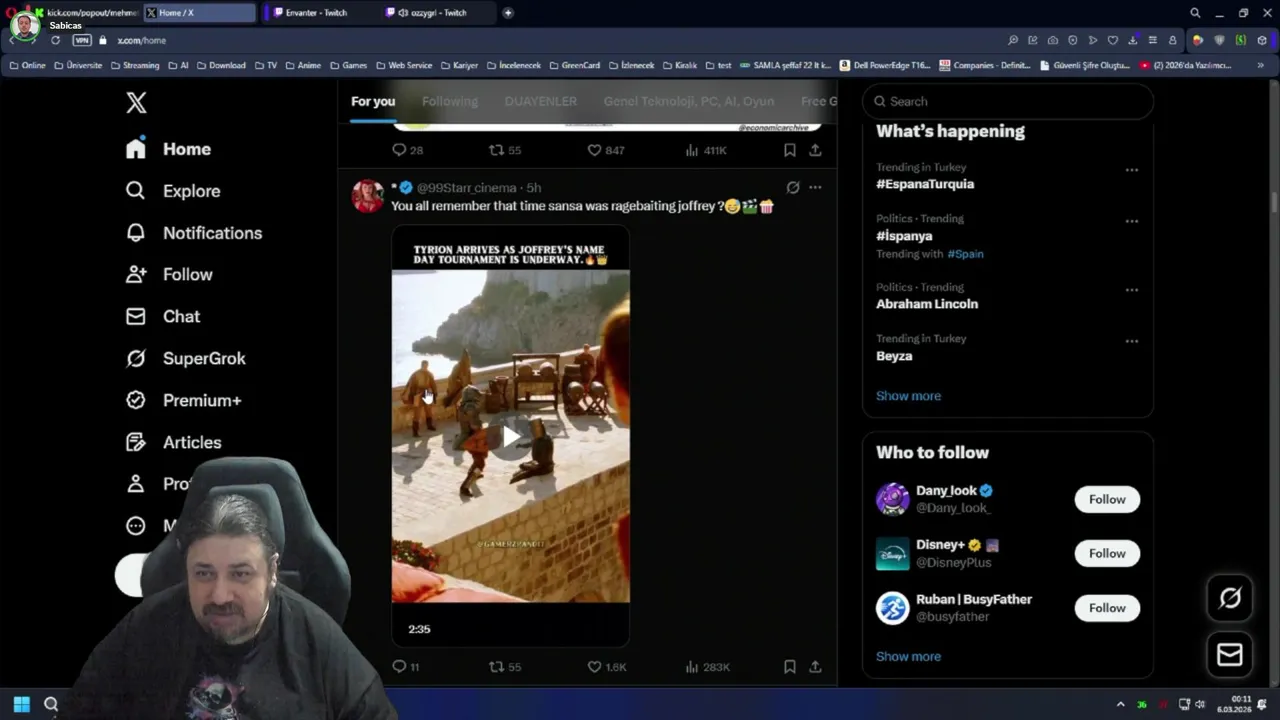Open SuperGrok from the sidebar
The height and width of the screenshot is (720, 1280).
185,358
